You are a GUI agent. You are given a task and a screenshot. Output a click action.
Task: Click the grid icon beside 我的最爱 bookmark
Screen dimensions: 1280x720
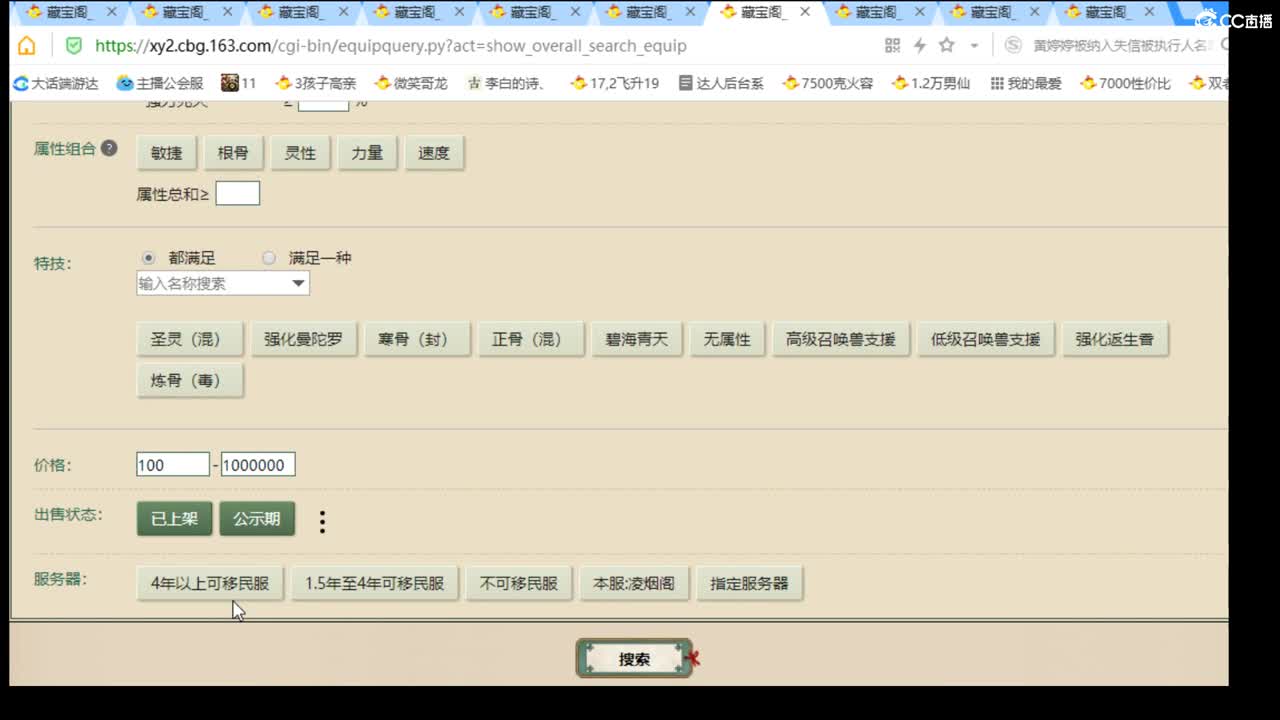995,83
